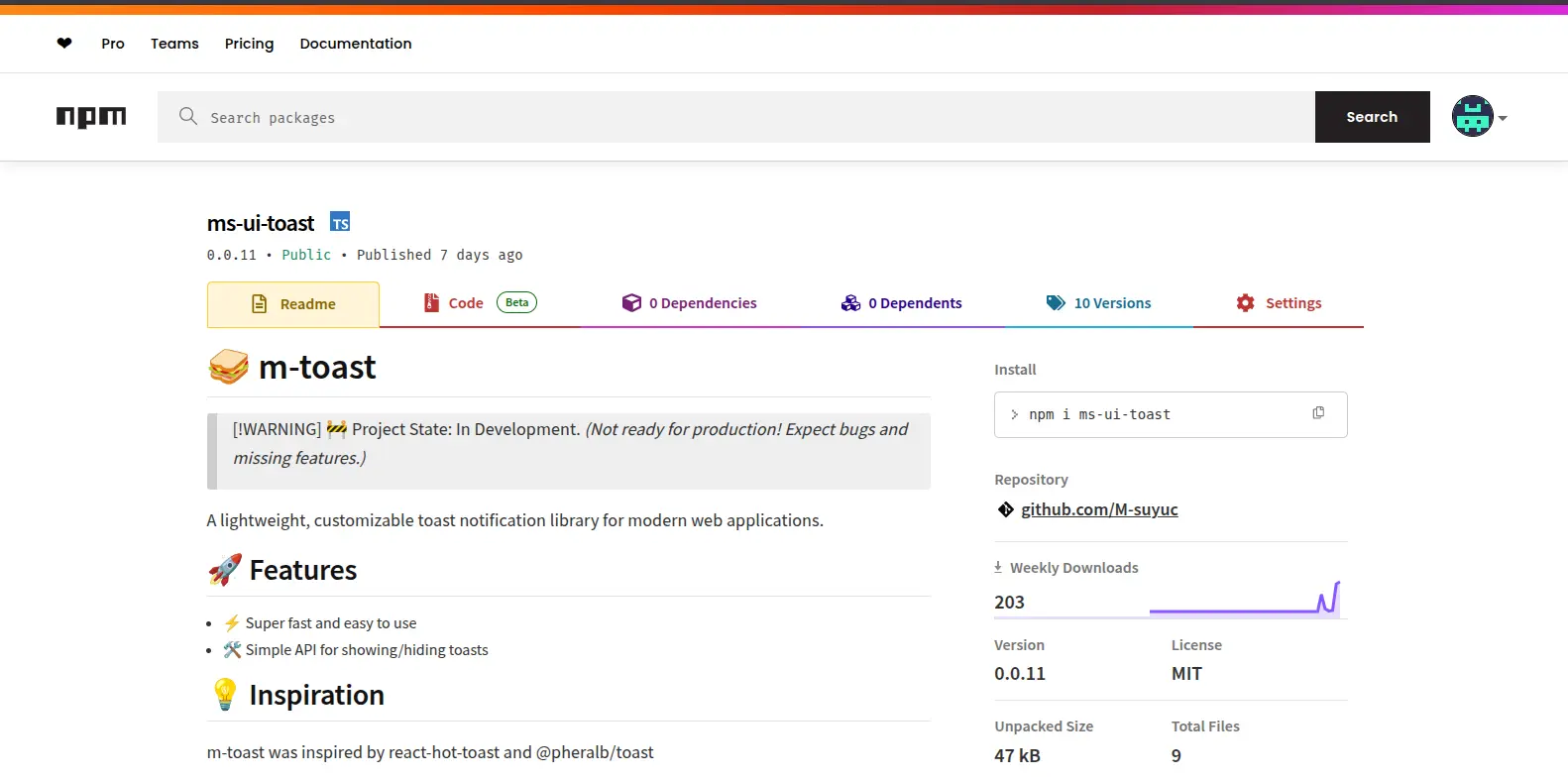Click the 203 weekly downloads value

pyautogui.click(x=1009, y=602)
